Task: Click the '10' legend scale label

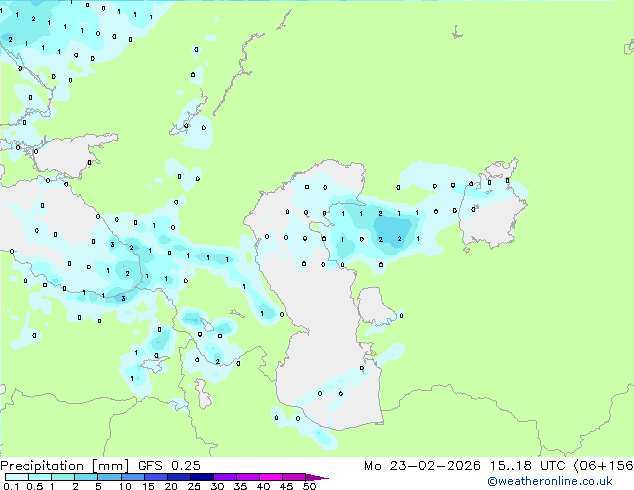Action: click(125, 486)
